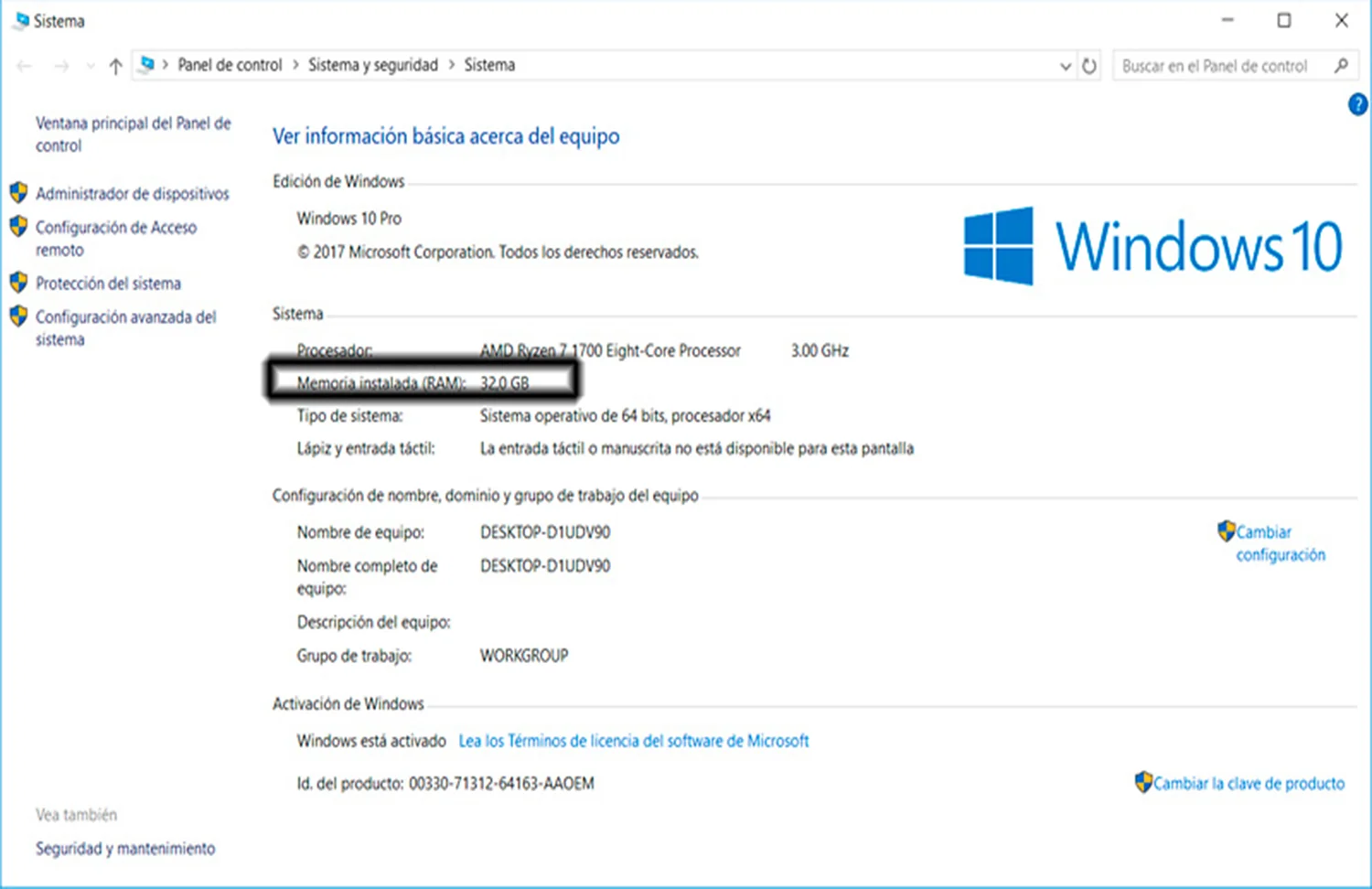1372x889 pixels.
Task: Click the search magnifier icon
Action: point(1341,66)
